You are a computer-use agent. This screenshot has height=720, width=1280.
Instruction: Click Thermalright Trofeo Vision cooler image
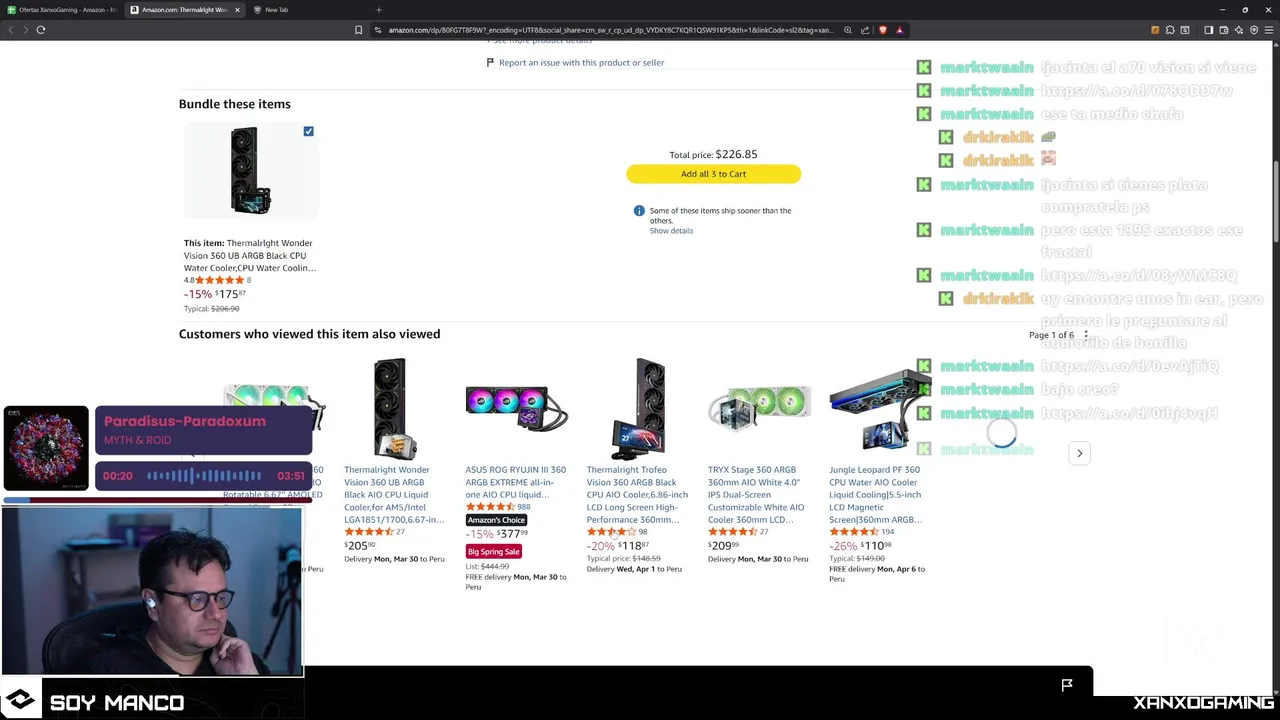point(637,408)
